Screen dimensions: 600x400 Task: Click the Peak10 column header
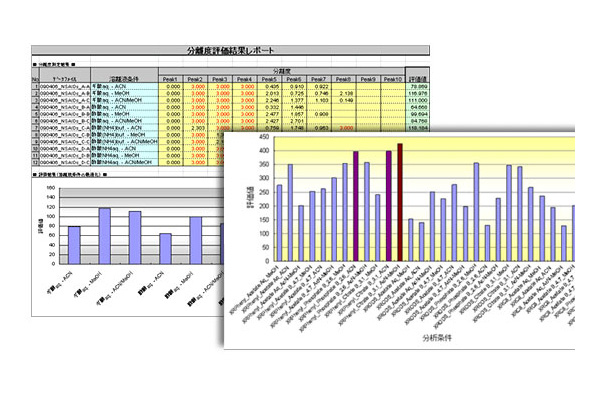click(393, 79)
